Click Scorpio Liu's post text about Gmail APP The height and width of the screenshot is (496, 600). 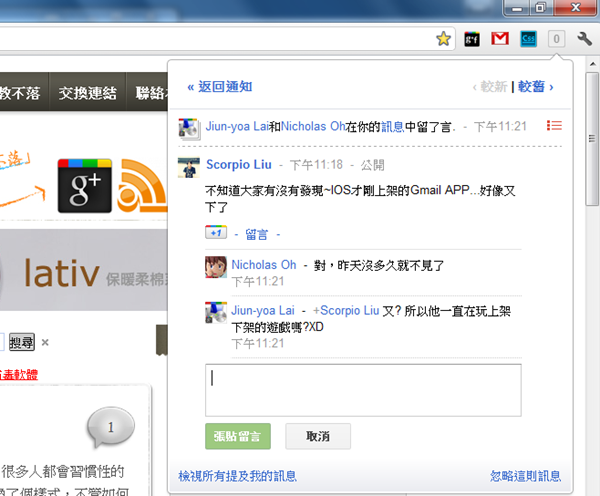pos(360,199)
